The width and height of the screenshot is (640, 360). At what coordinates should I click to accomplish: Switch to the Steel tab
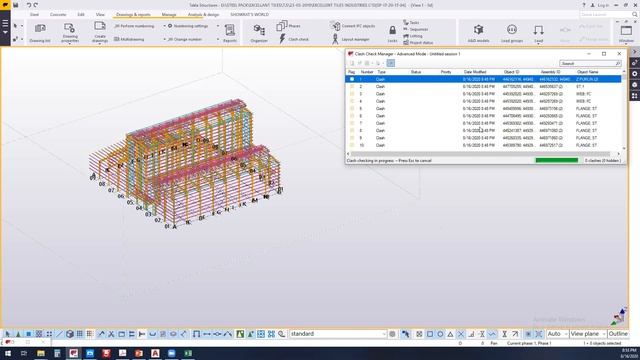34,14
